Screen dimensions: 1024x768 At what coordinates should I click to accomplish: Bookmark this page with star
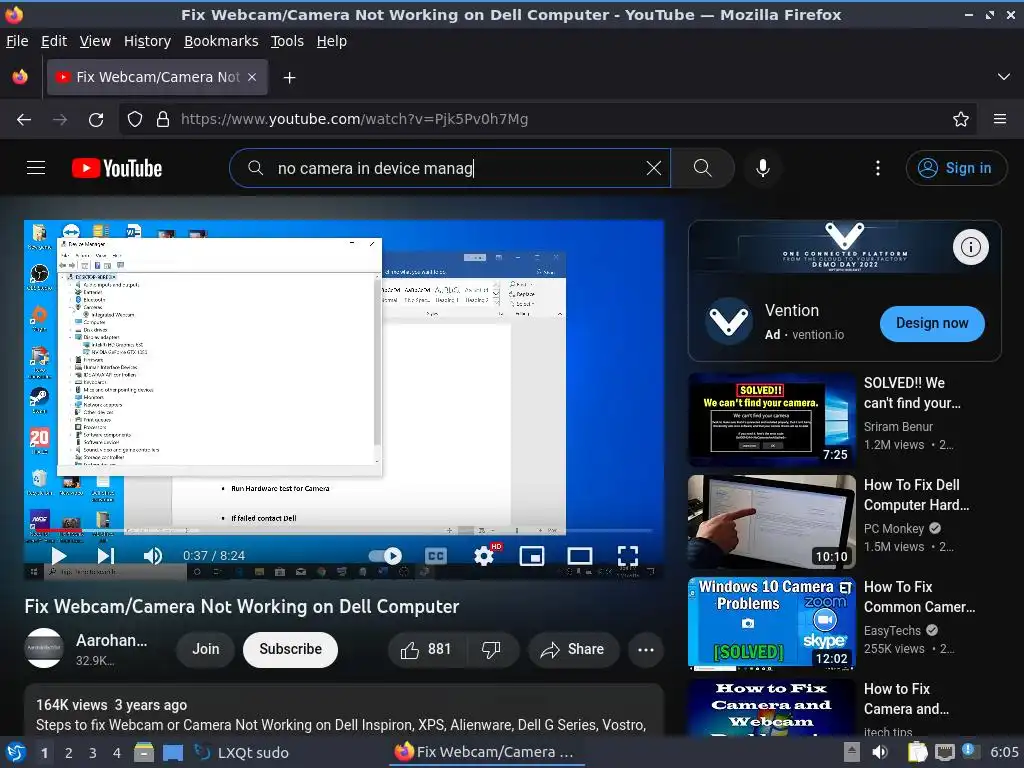(x=961, y=119)
